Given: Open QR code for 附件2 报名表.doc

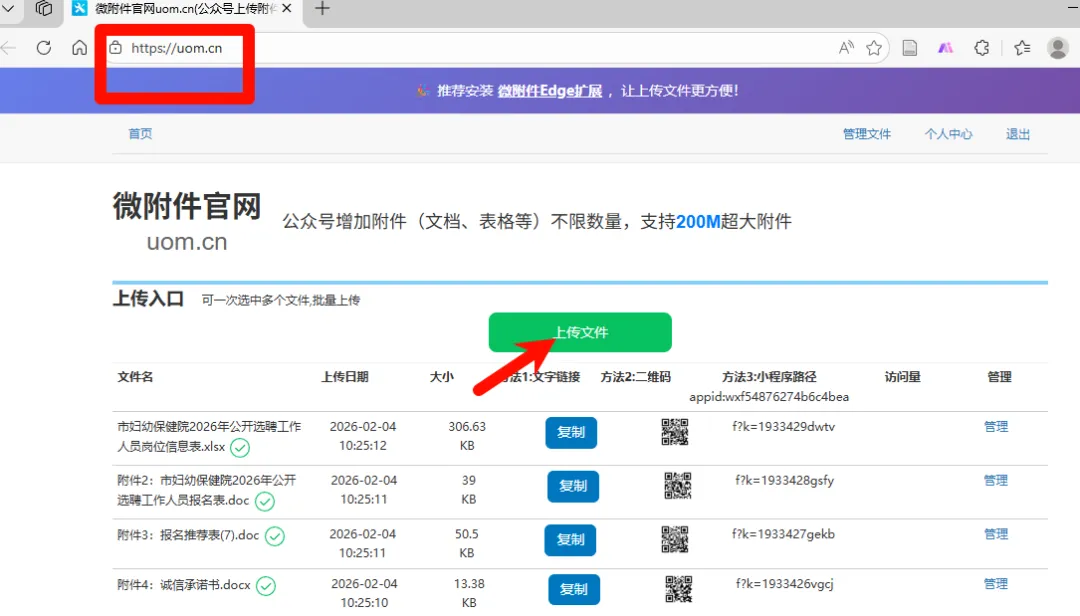Looking at the screenshot, I should tap(678, 486).
